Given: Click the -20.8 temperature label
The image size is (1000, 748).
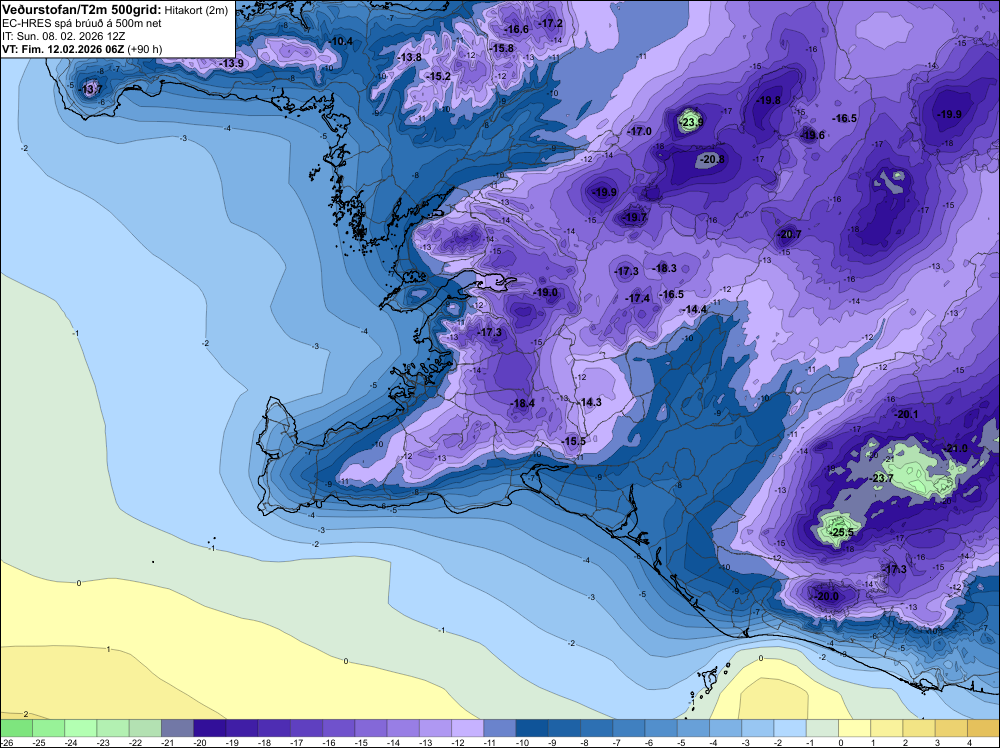Looking at the screenshot, I should [x=712, y=159].
